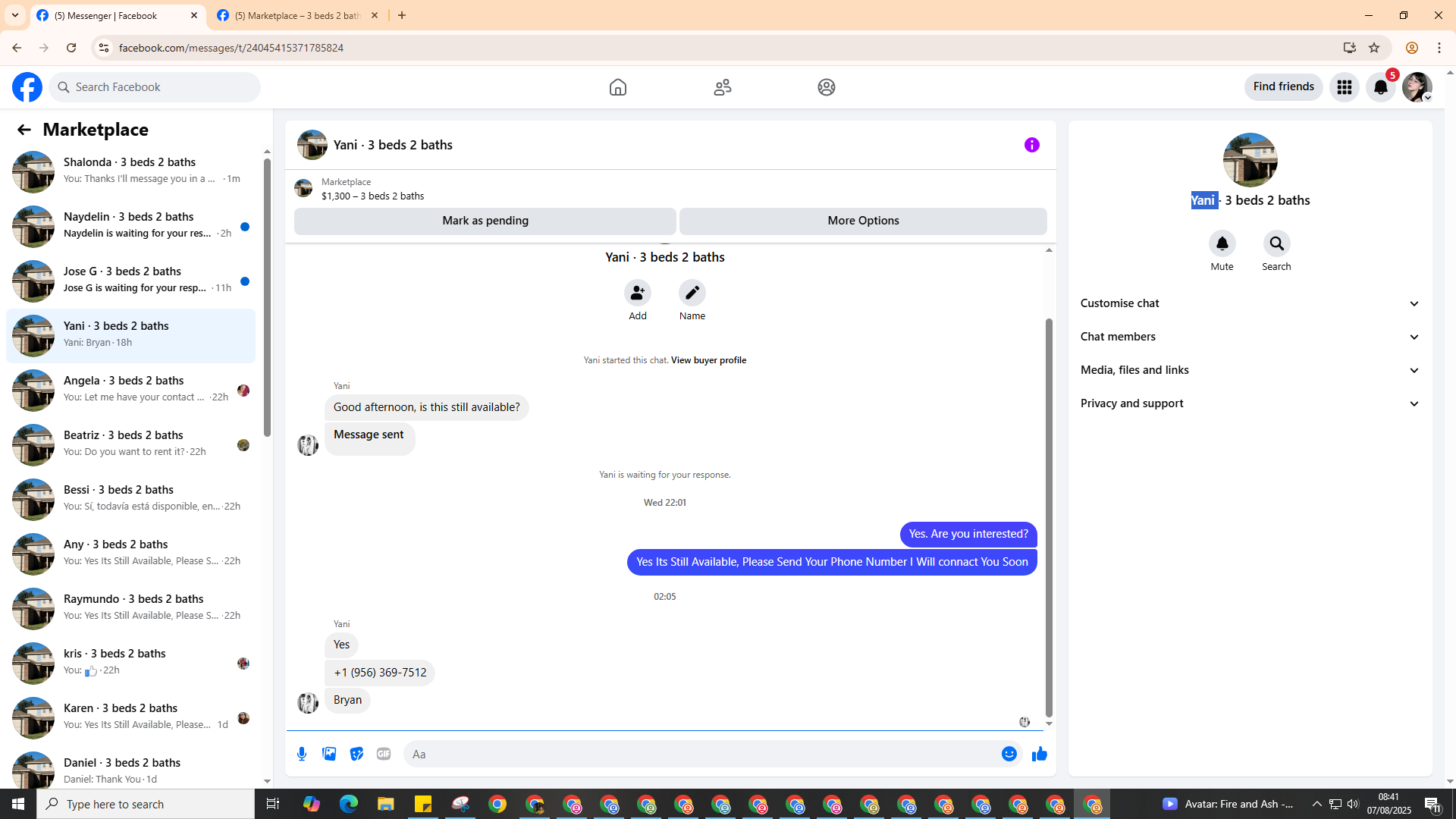Click the Find friends button
The image size is (1456, 819).
[1284, 87]
